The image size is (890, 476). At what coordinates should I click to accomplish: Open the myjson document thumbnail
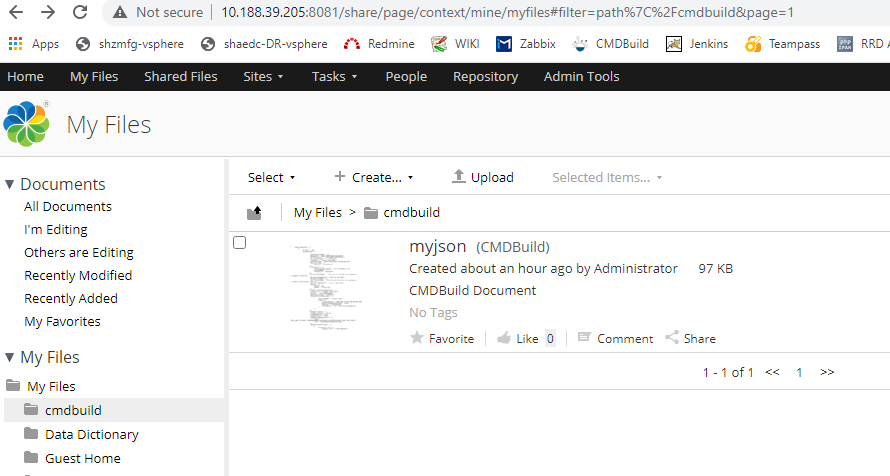[x=326, y=287]
